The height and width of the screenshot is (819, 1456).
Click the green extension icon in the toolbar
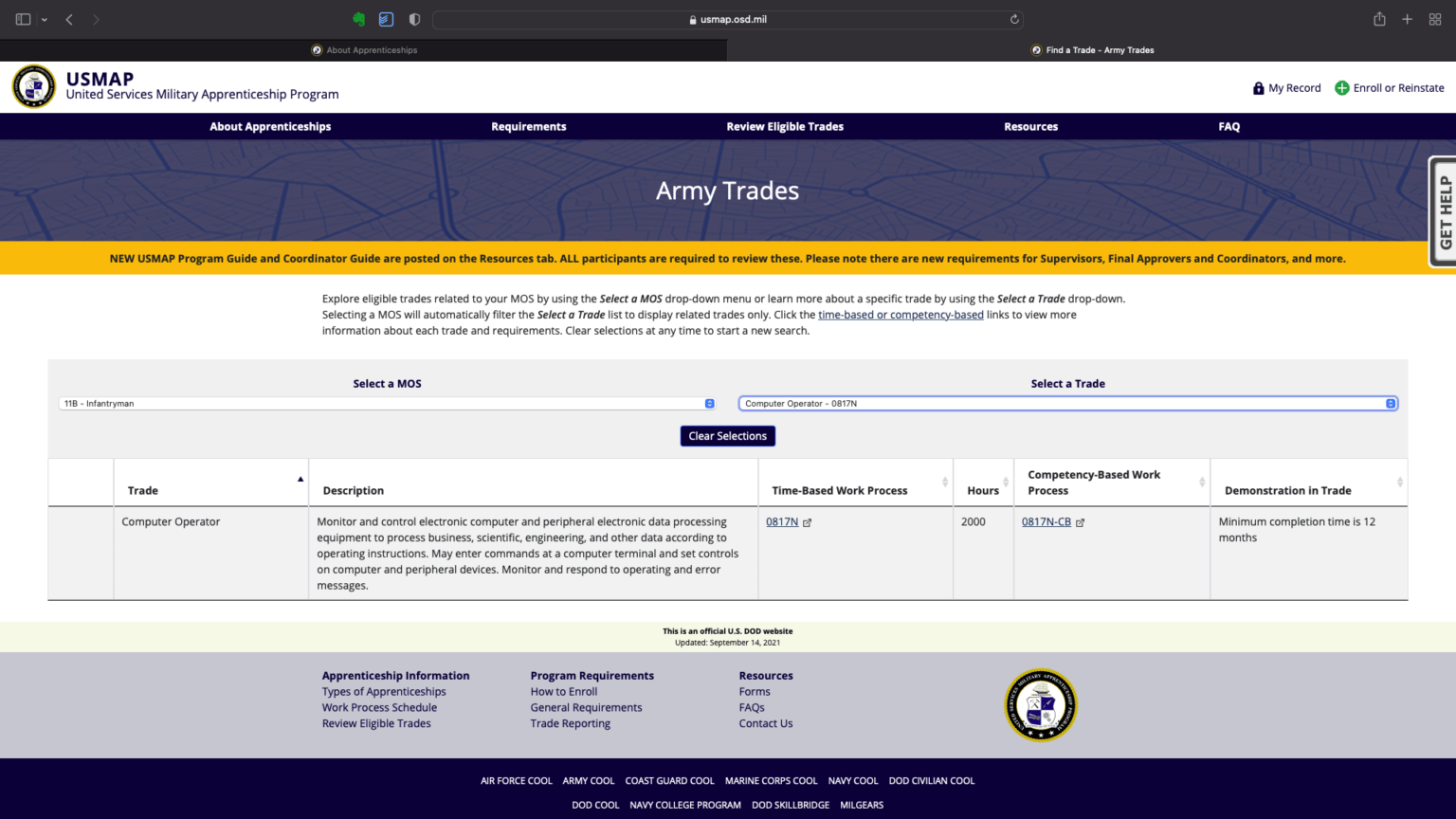tap(359, 19)
